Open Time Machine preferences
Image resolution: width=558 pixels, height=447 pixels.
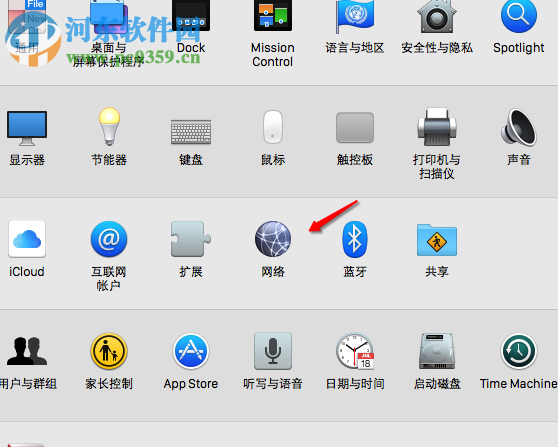[519, 351]
